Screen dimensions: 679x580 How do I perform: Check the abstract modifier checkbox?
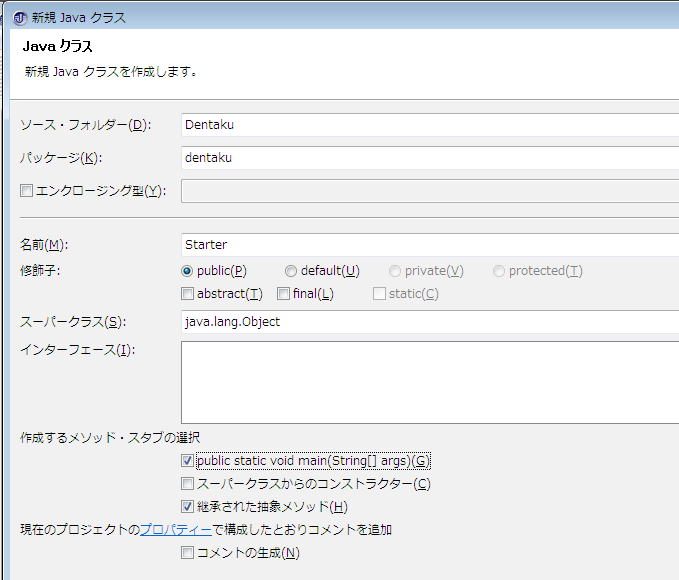pos(187,294)
